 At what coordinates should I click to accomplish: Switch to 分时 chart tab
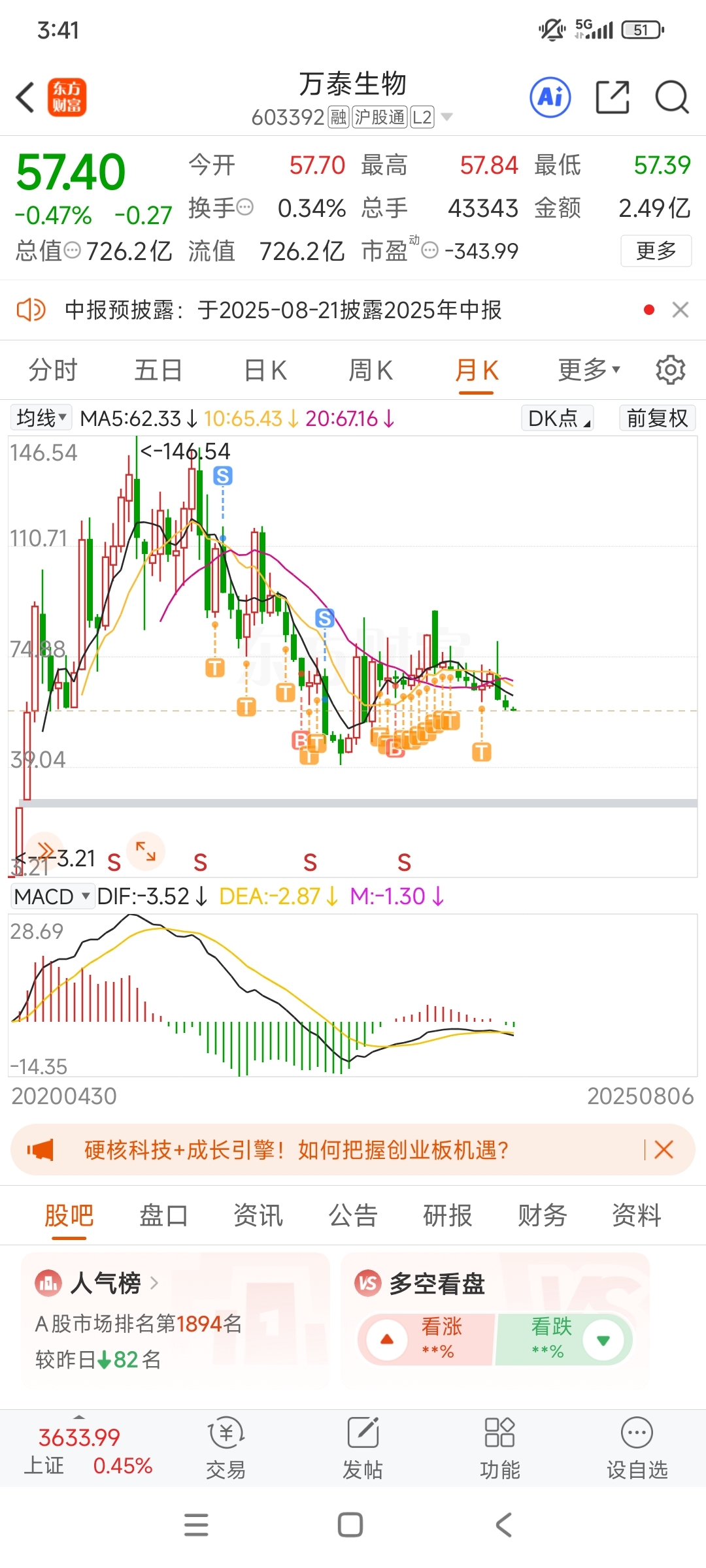[x=53, y=370]
